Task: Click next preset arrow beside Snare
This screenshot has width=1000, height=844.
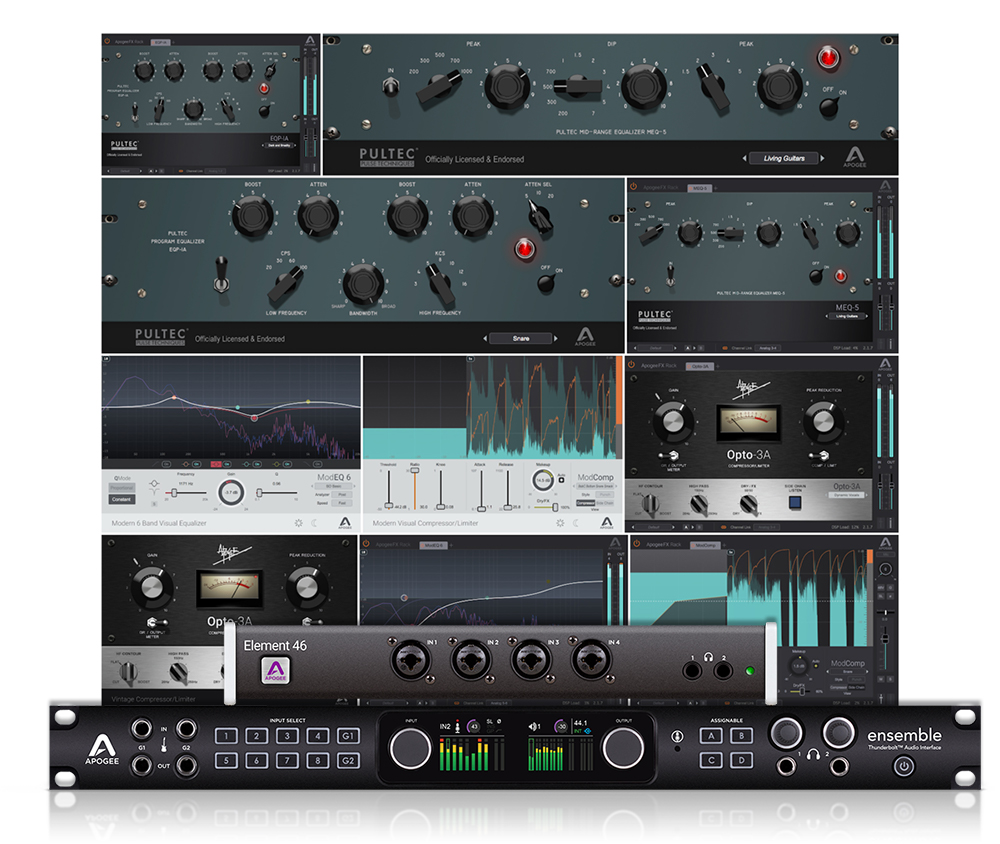Action: (x=555, y=338)
